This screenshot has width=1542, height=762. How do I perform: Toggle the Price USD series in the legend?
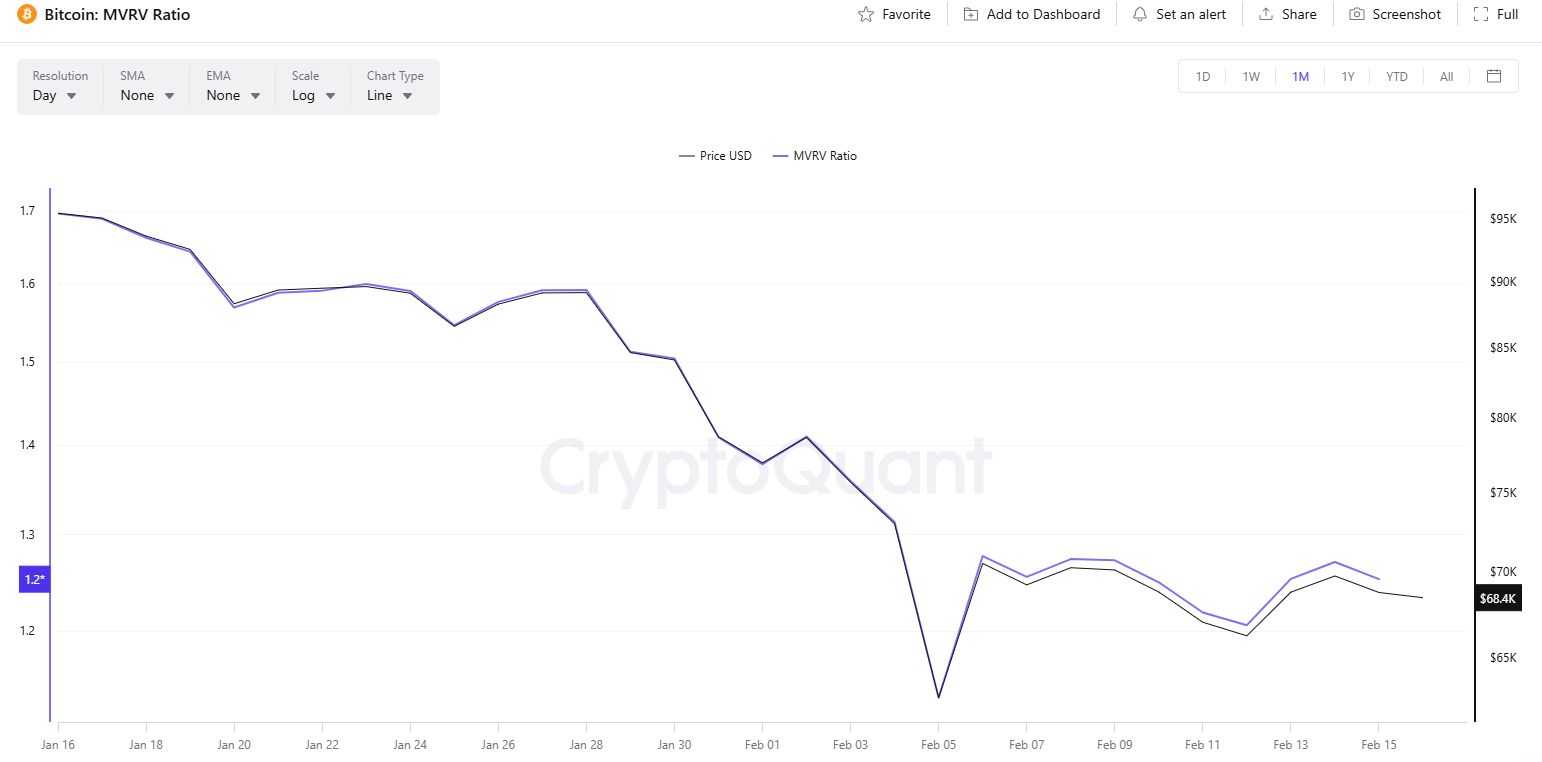[715, 155]
